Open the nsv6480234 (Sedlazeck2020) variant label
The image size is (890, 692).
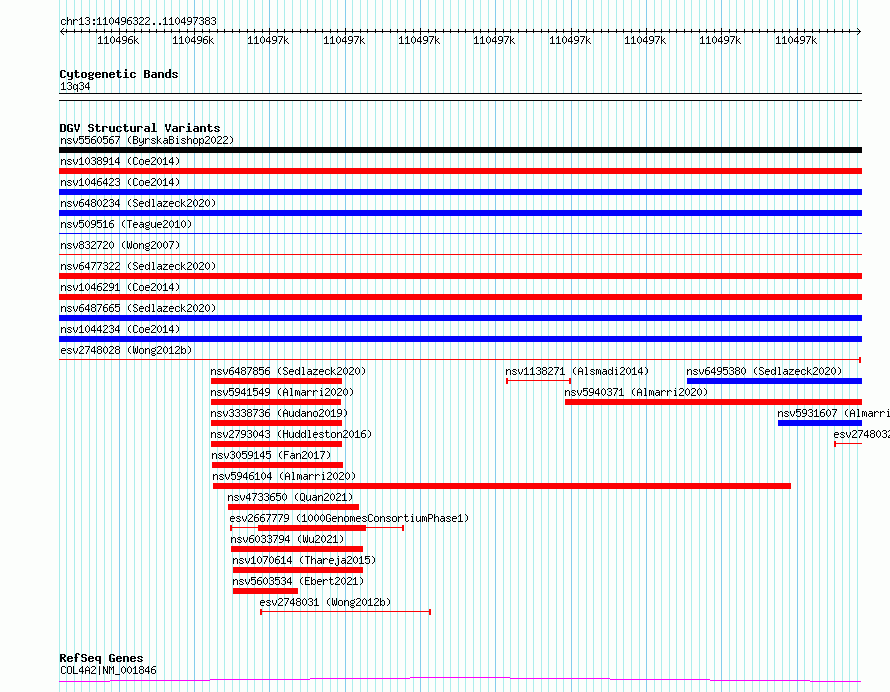pos(137,203)
